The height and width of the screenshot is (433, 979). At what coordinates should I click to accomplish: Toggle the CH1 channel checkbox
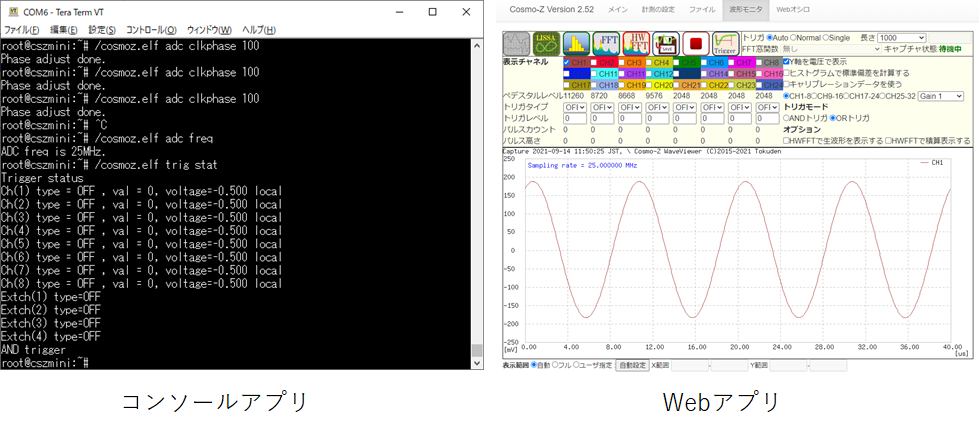568,62
